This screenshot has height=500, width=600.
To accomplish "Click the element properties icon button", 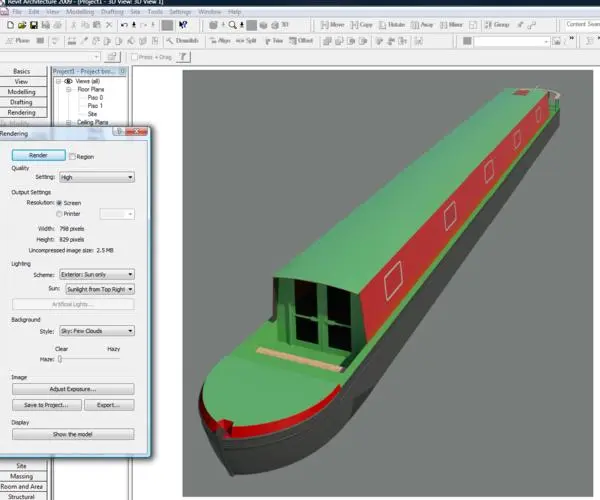I will tap(112, 57).
